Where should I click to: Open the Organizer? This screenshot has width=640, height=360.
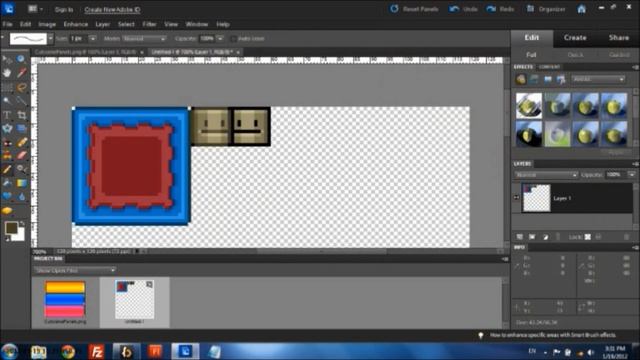(x=546, y=9)
